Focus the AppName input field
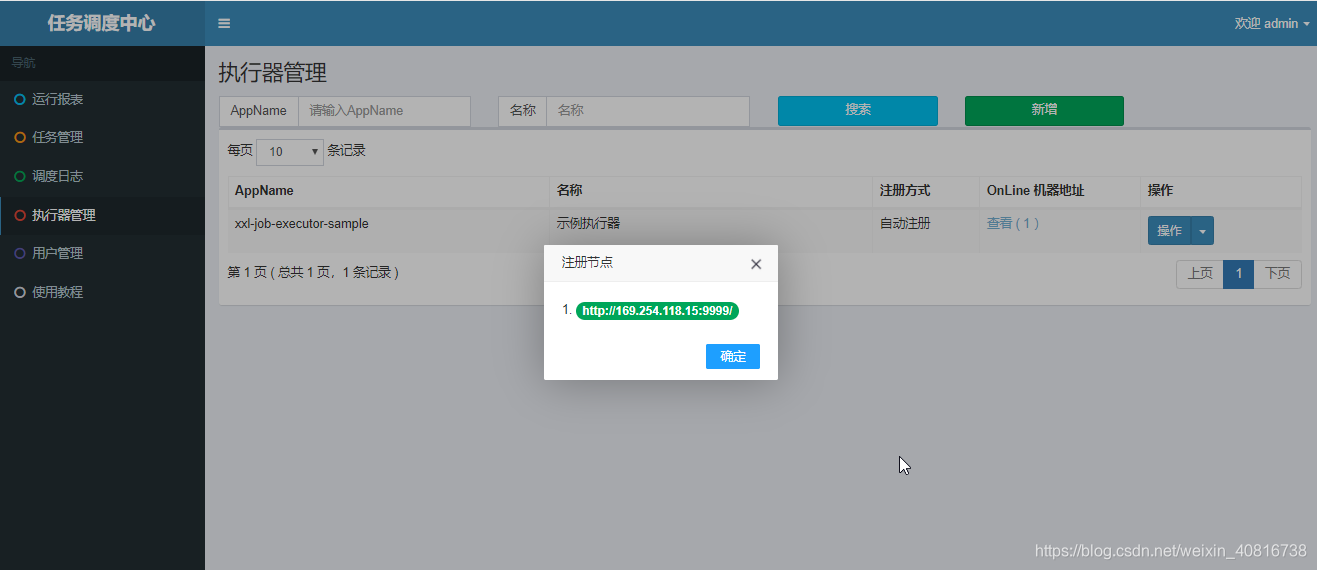Viewport: 1317px width, 570px height. pos(384,111)
